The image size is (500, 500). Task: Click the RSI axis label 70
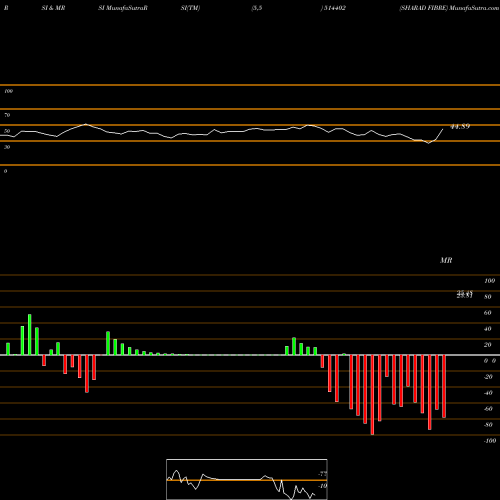click(7, 115)
